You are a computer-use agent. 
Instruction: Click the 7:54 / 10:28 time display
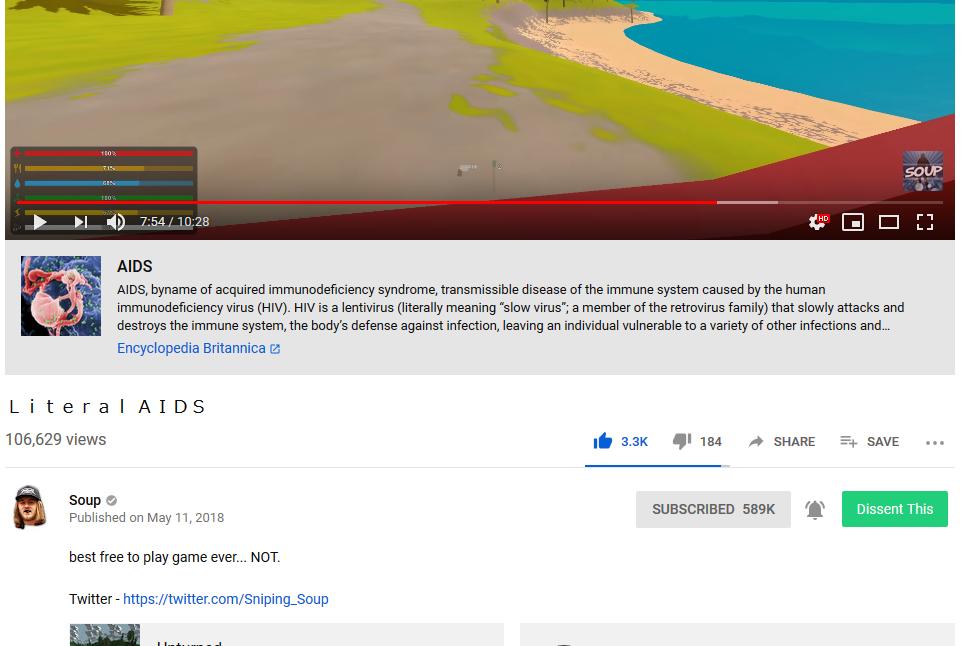point(174,222)
